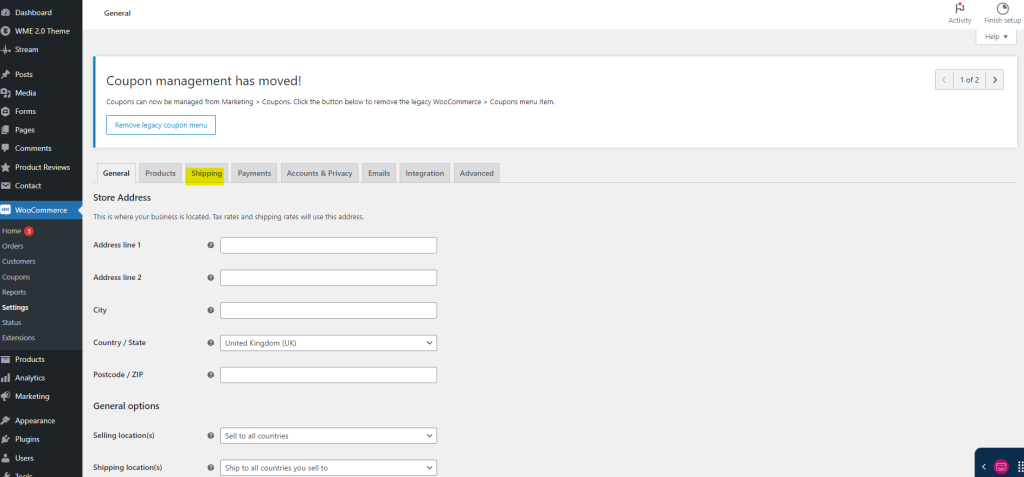Image resolution: width=1024 pixels, height=477 pixels.
Task: Click the pink chat widget icon
Action: pyautogui.click(x=1001, y=466)
